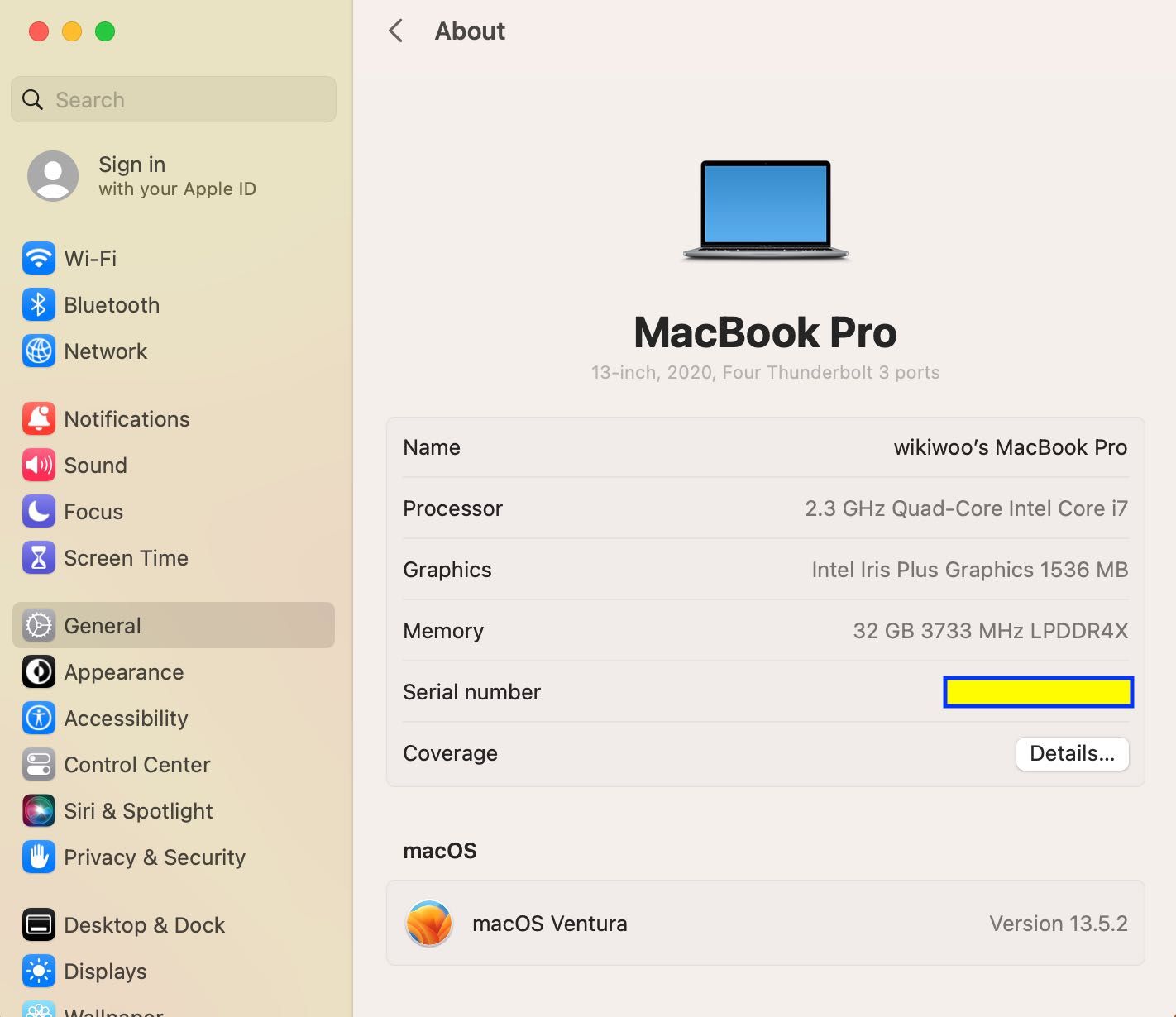Click the Wi-Fi icon in sidebar
Image resolution: width=1176 pixels, height=1017 pixels.
click(39, 259)
